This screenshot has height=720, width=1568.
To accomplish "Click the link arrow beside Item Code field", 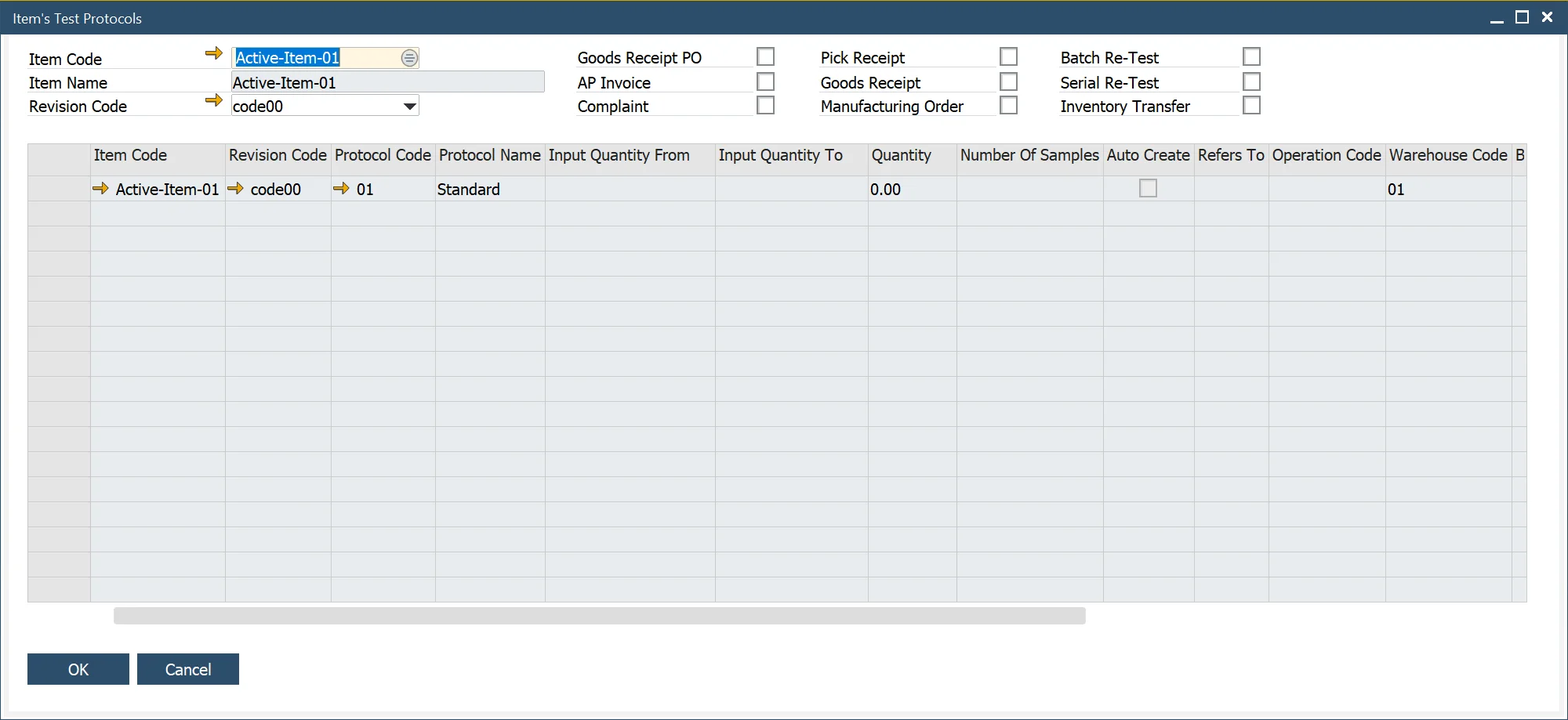I will pos(213,53).
